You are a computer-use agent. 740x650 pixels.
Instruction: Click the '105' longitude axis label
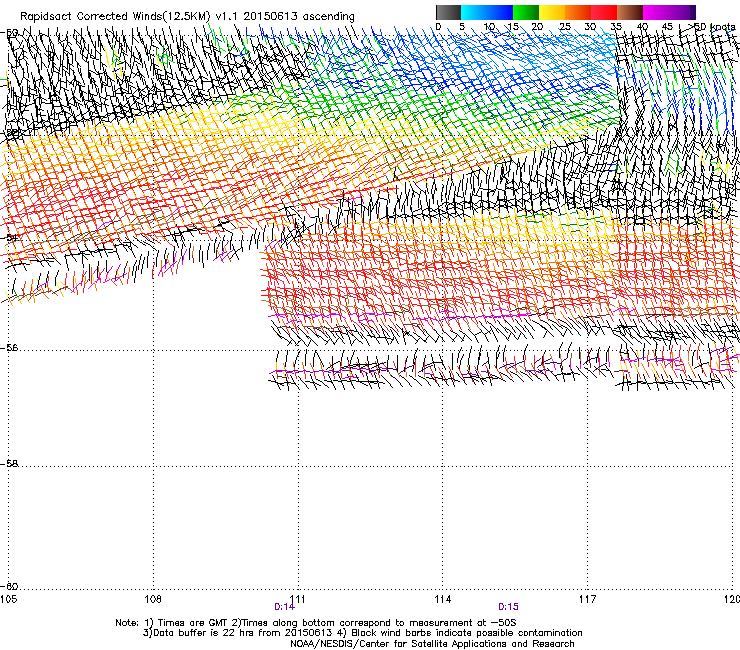pos(8,599)
